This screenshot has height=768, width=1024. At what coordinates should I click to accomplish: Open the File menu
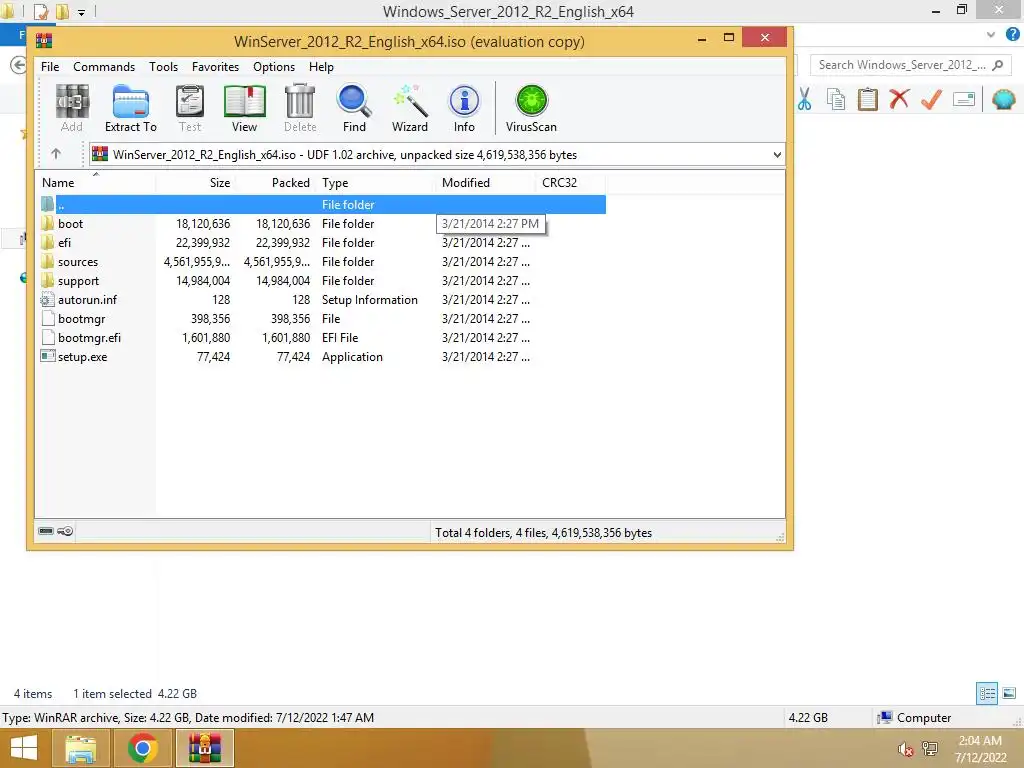pos(50,67)
